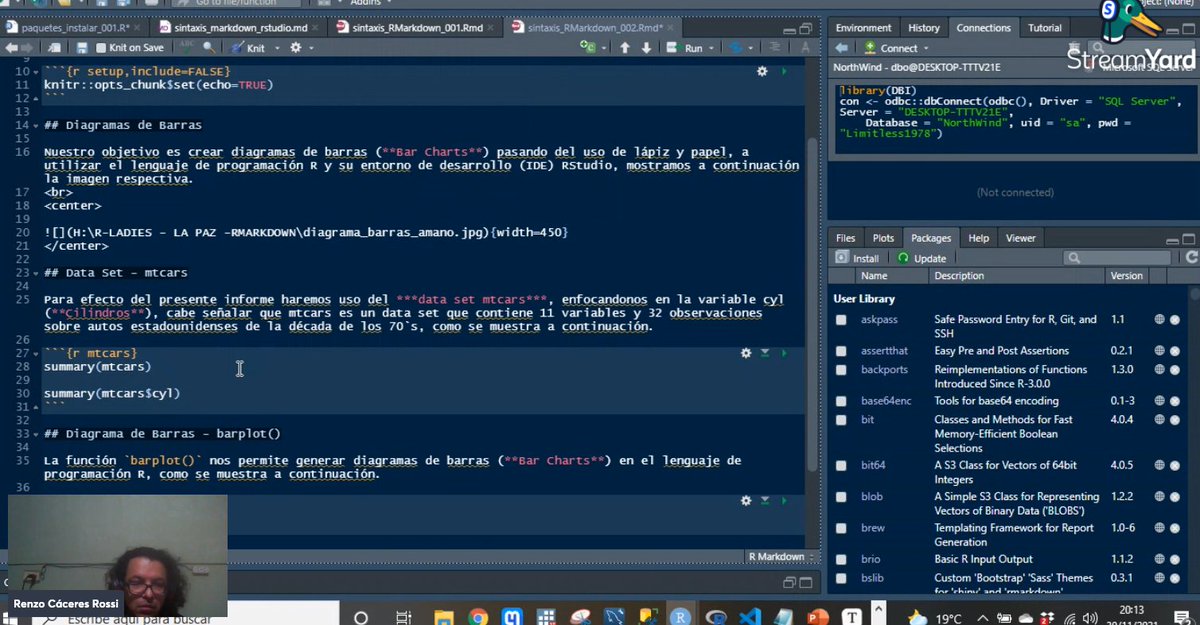
Task: Open Visual Studio Code from the taskbar
Action: tap(751, 617)
